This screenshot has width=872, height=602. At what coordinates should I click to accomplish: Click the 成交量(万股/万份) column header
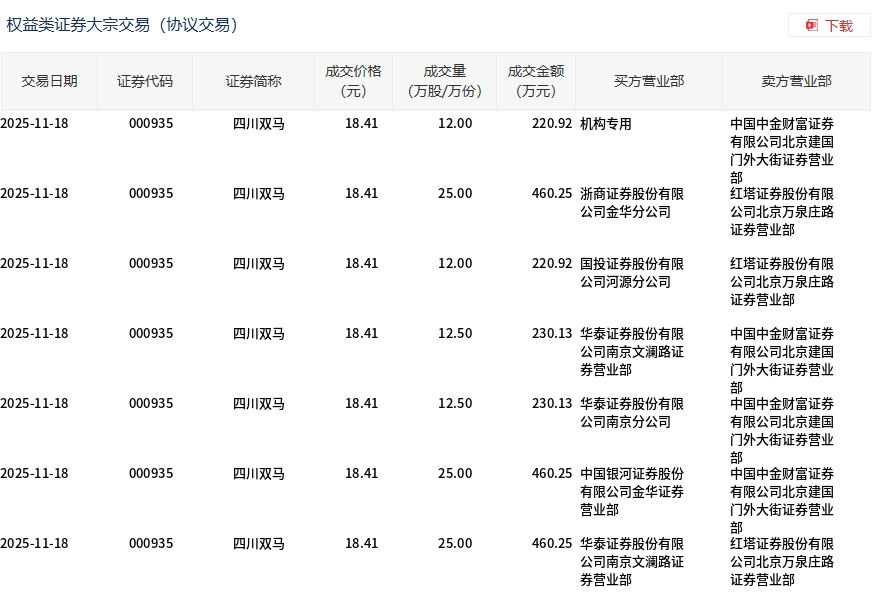point(444,81)
